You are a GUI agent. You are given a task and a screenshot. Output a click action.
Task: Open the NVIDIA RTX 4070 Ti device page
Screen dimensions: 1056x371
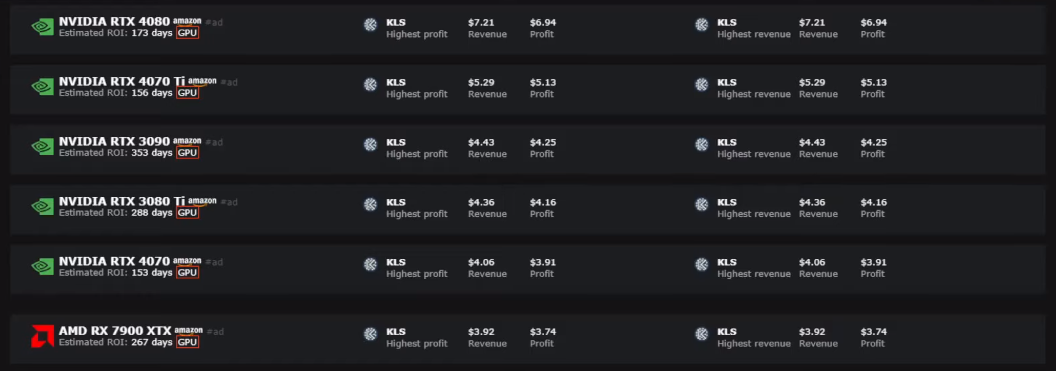click(122, 81)
